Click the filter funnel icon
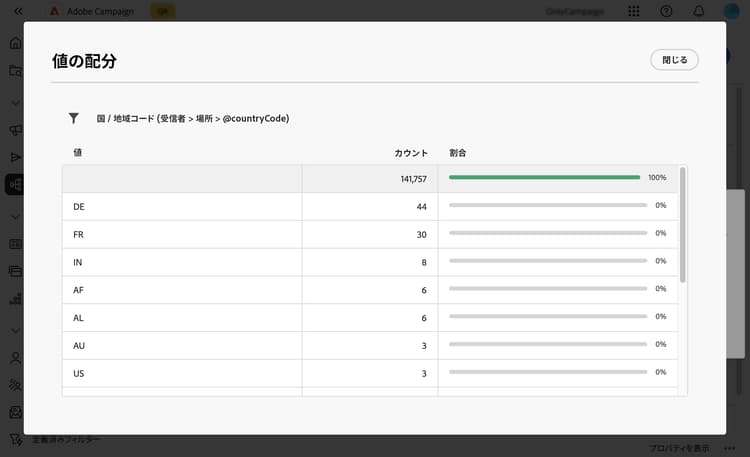The height and width of the screenshot is (457, 750). tap(74, 118)
